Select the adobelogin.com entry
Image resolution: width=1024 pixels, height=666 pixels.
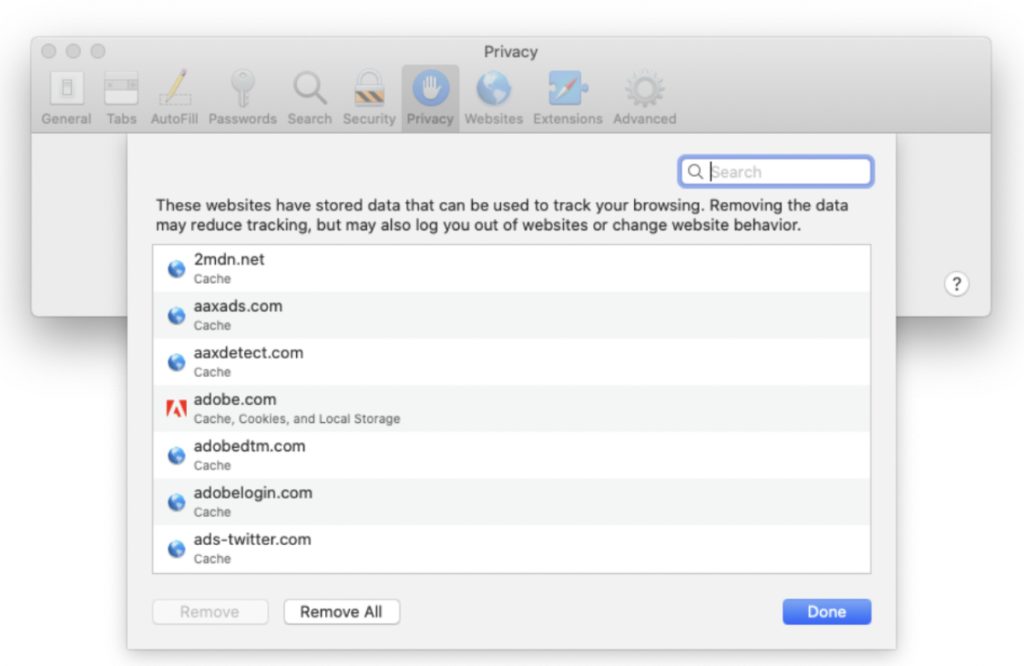pyautogui.click(x=511, y=502)
